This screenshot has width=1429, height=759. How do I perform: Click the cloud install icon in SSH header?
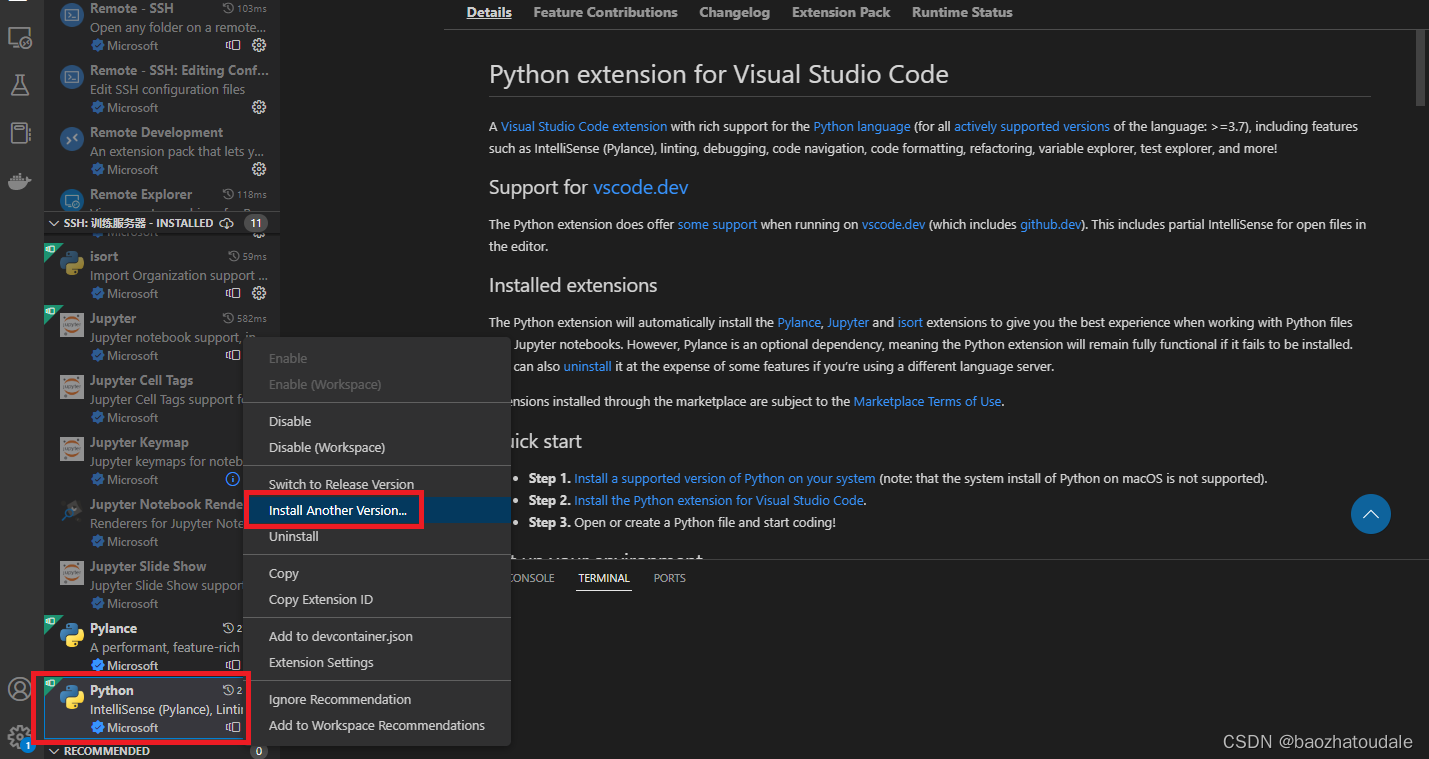227,223
